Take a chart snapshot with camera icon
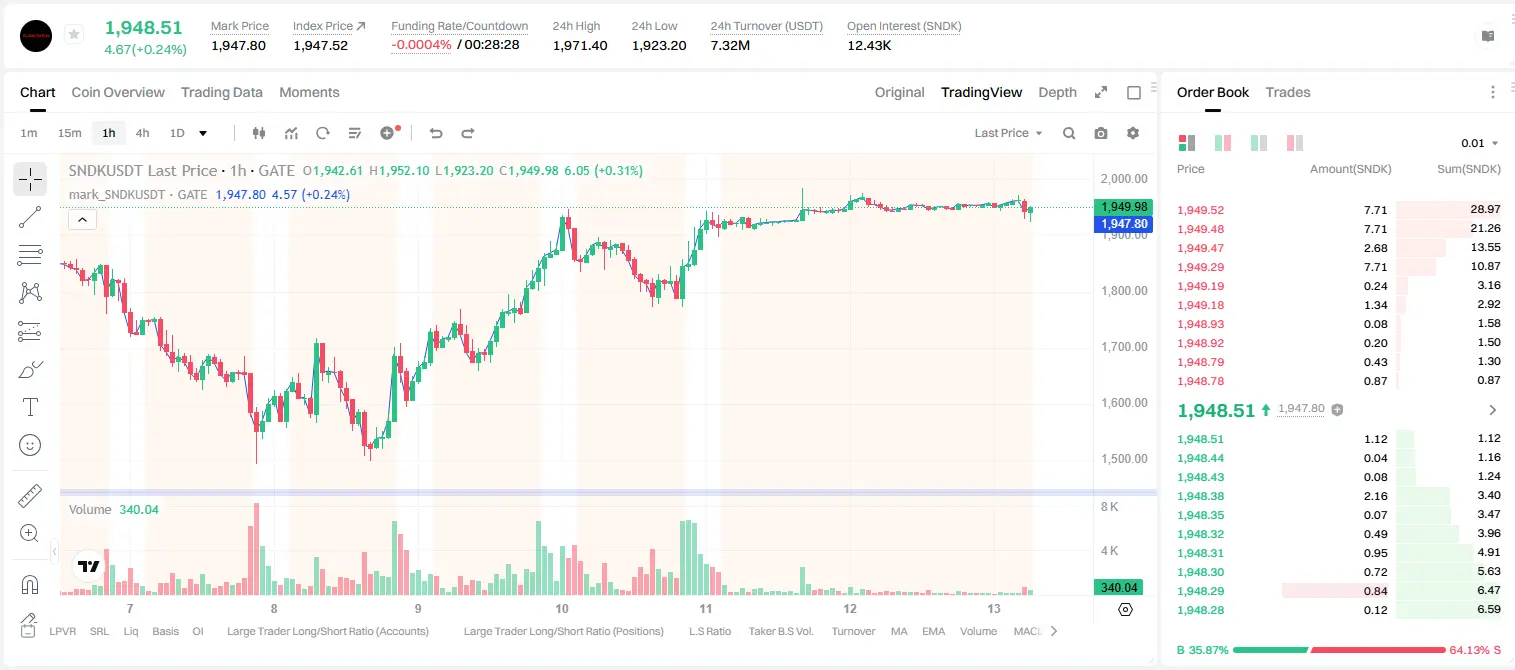This screenshot has width=1515, height=670. click(1101, 133)
